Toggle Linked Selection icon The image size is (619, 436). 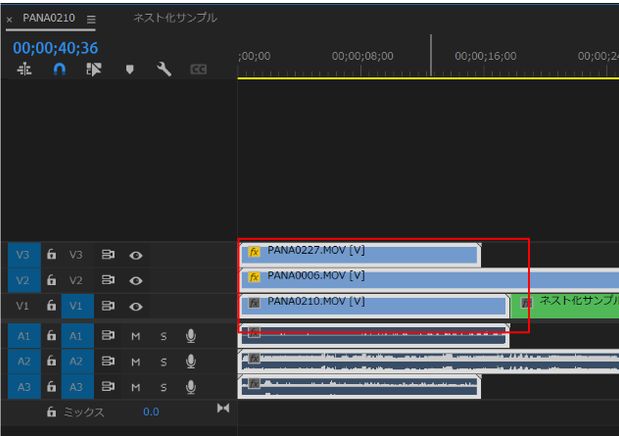pos(94,70)
